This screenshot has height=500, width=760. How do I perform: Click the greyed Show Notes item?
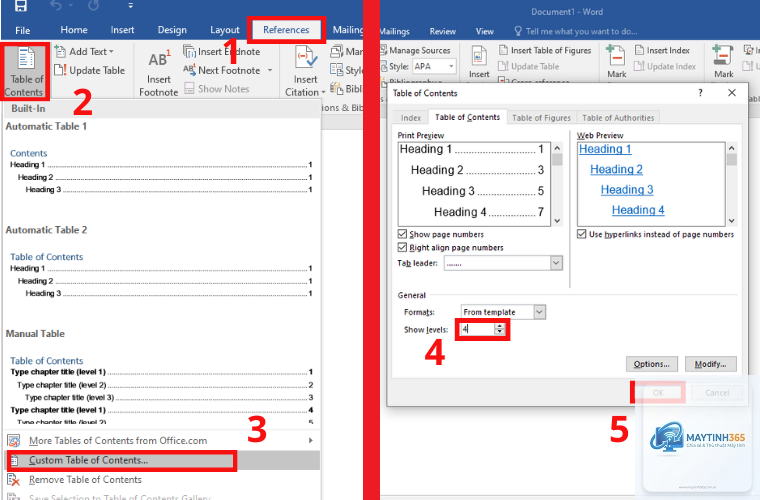217,89
